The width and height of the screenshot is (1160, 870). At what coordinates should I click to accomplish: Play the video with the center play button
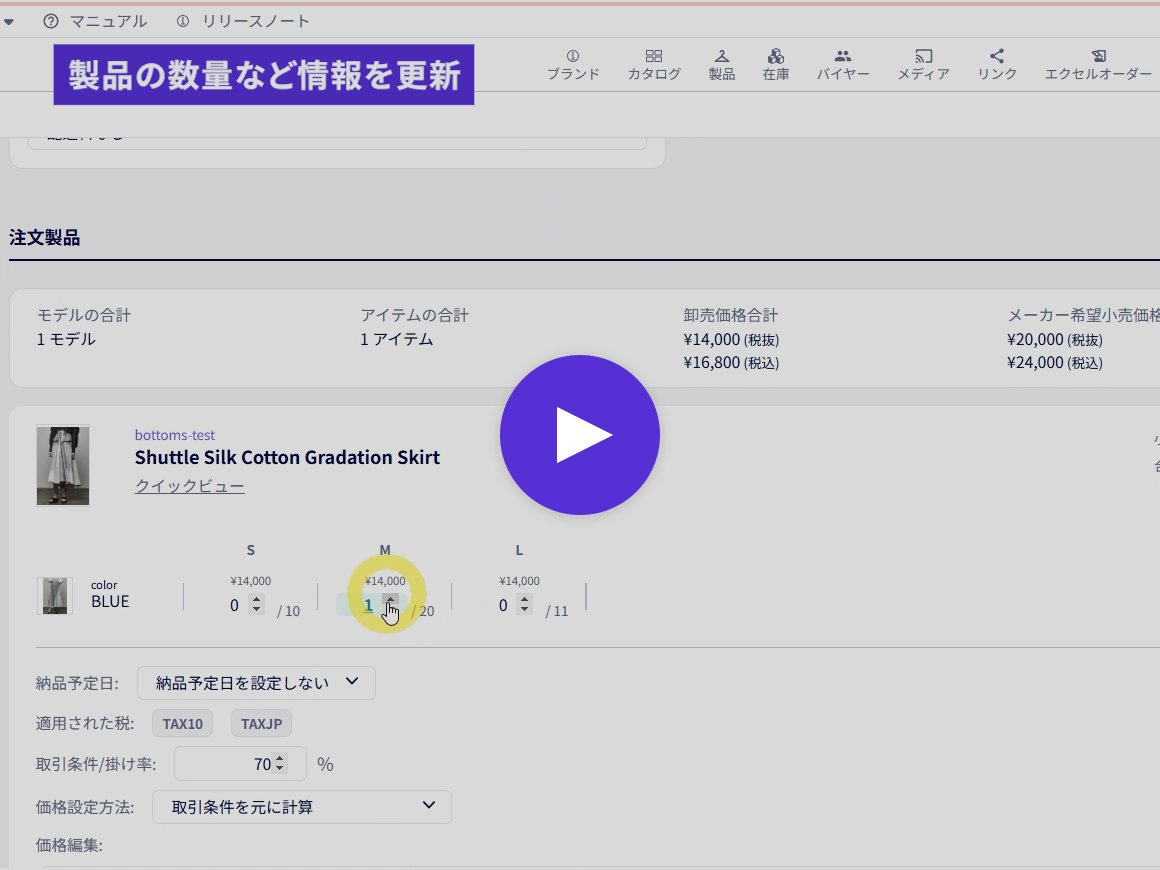click(580, 435)
